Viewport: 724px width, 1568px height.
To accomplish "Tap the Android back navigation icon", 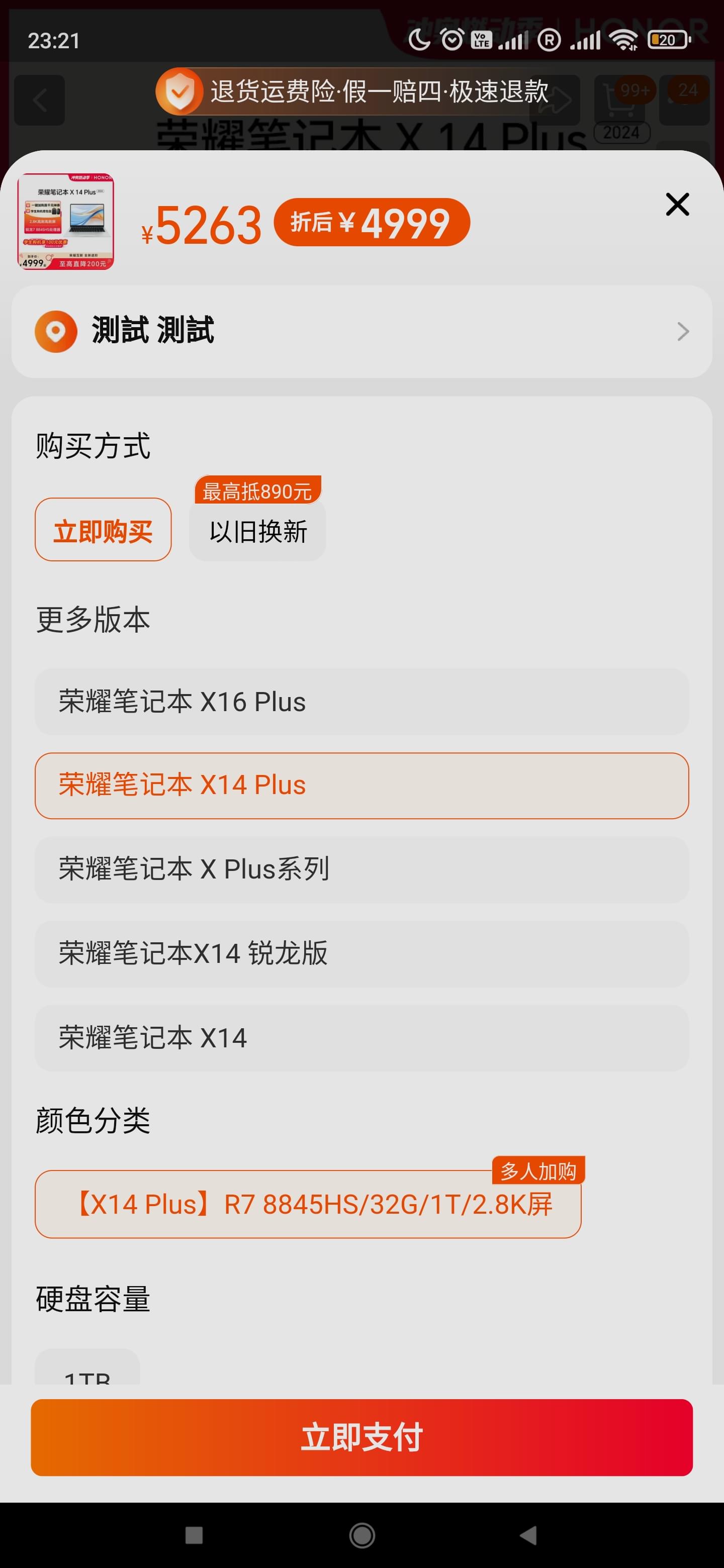I will tap(528, 1534).
